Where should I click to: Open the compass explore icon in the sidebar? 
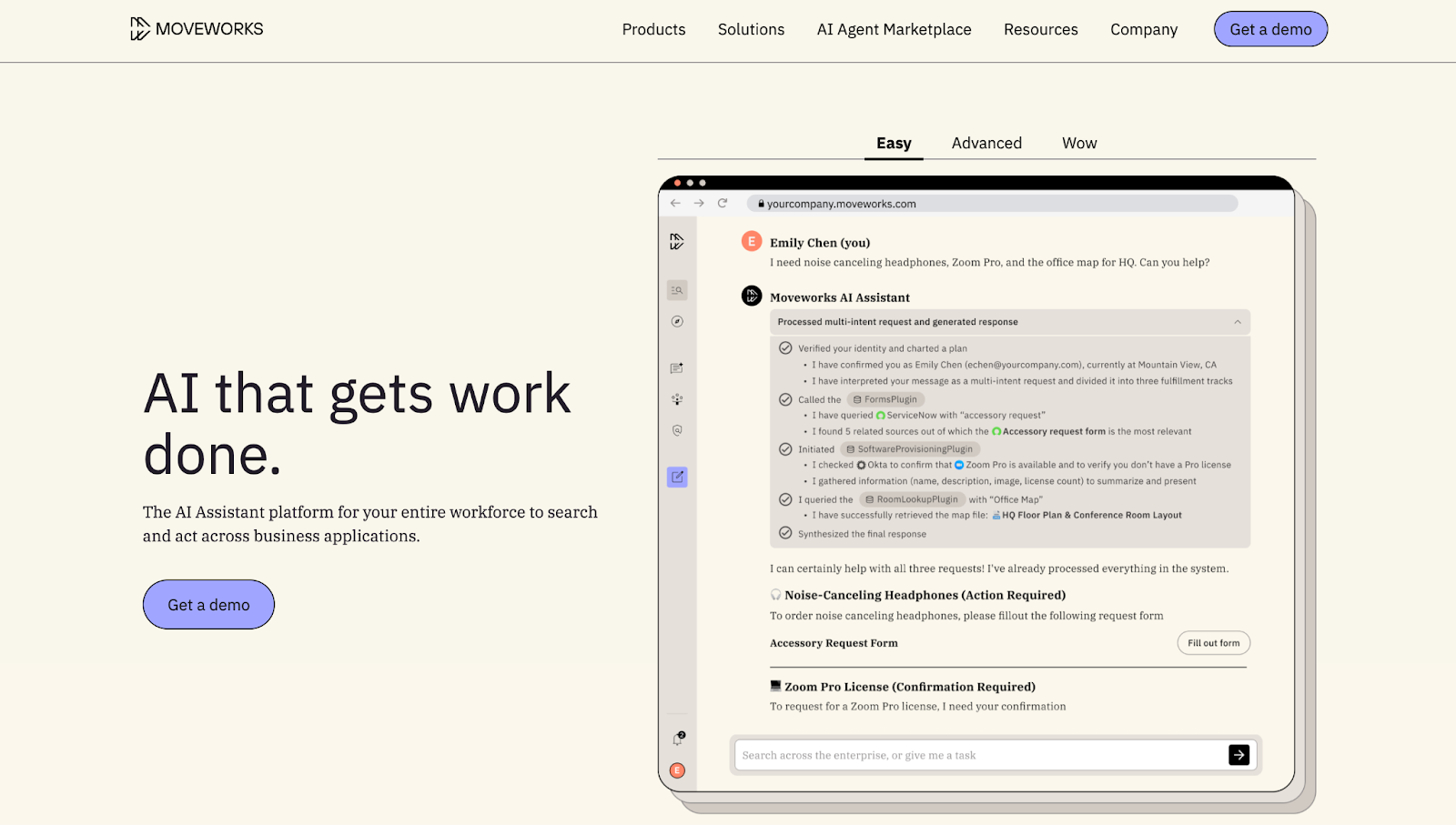pos(677,321)
